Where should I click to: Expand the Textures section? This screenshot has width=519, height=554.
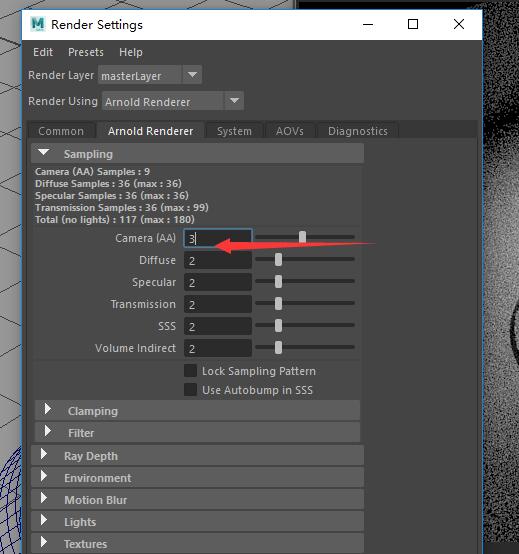pyautogui.click(x=197, y=543)
